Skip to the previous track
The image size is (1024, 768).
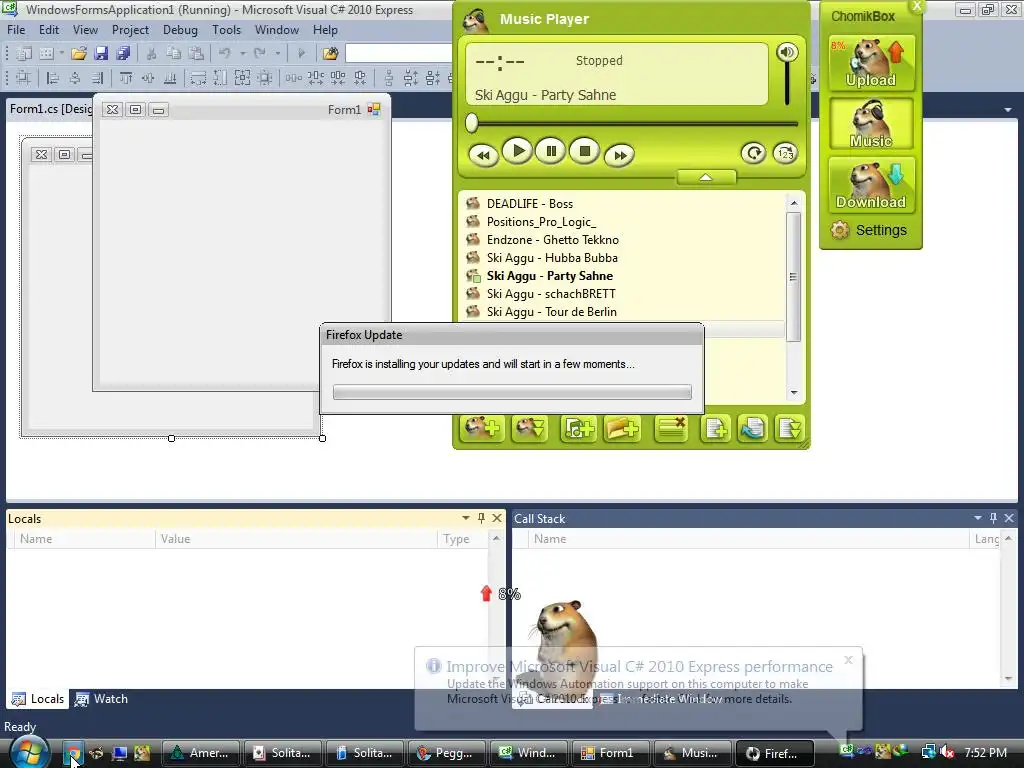(x=483, y=155)
